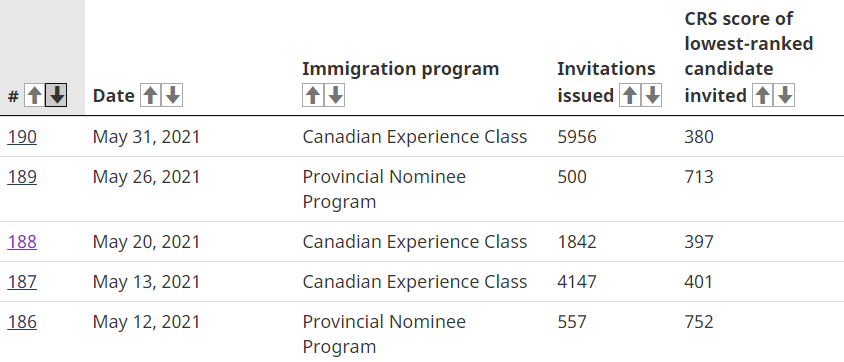Sort # column ascending arrow

(34, 96)
